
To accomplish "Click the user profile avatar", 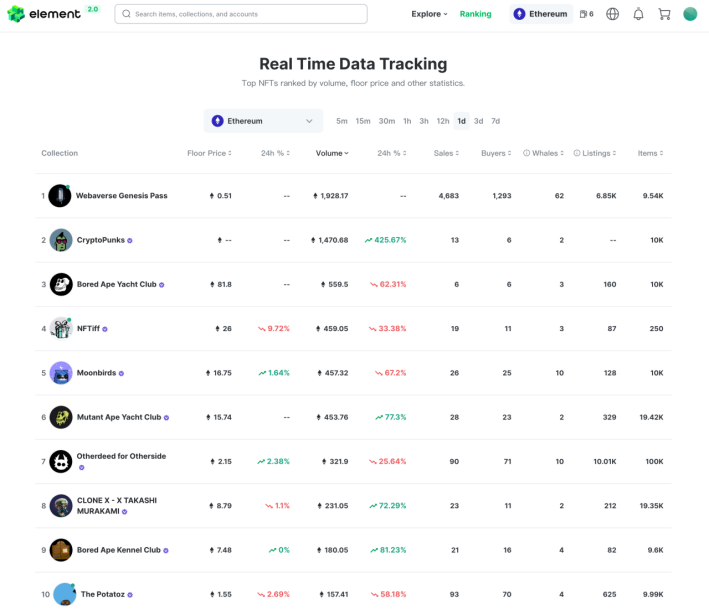I will pos(690,14).
